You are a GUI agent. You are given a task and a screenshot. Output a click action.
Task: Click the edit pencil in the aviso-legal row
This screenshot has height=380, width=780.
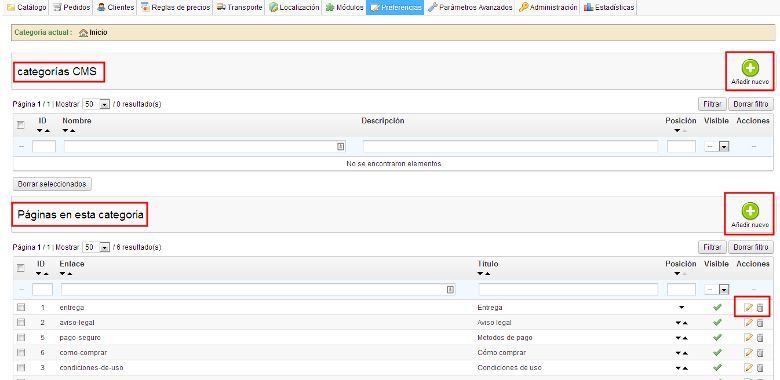click(x=748, y=323)
